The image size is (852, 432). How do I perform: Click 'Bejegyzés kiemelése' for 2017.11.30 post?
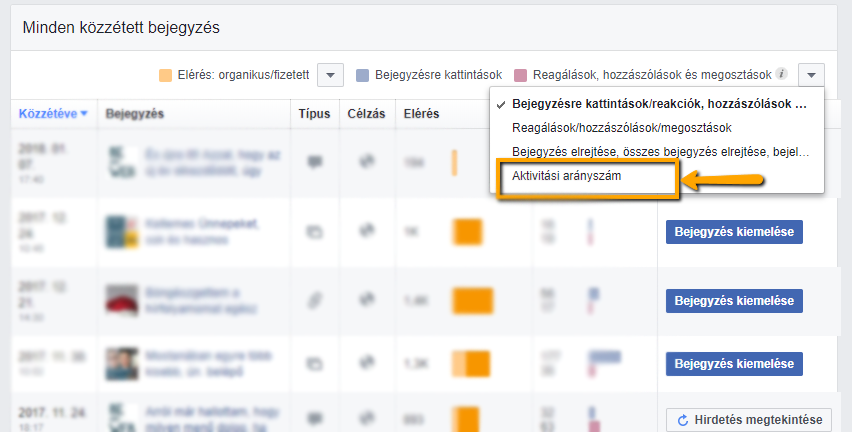click(x=734, y=364)
